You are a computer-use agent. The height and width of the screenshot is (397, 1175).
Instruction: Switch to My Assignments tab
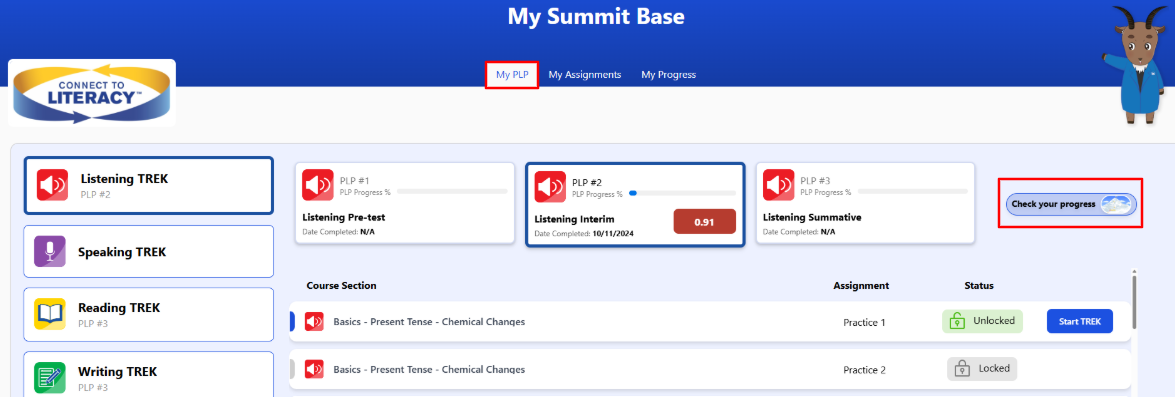(585, 75)
